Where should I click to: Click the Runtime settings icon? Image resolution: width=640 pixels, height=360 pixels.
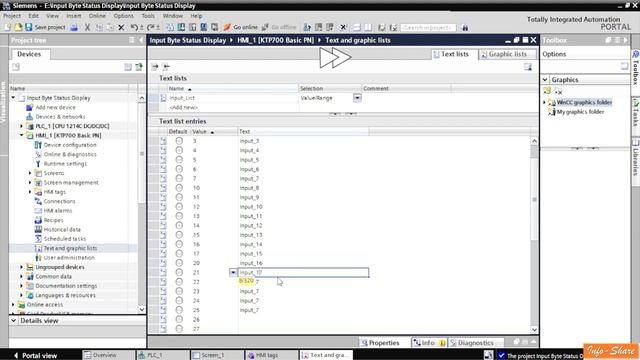[x=38, y=164]
